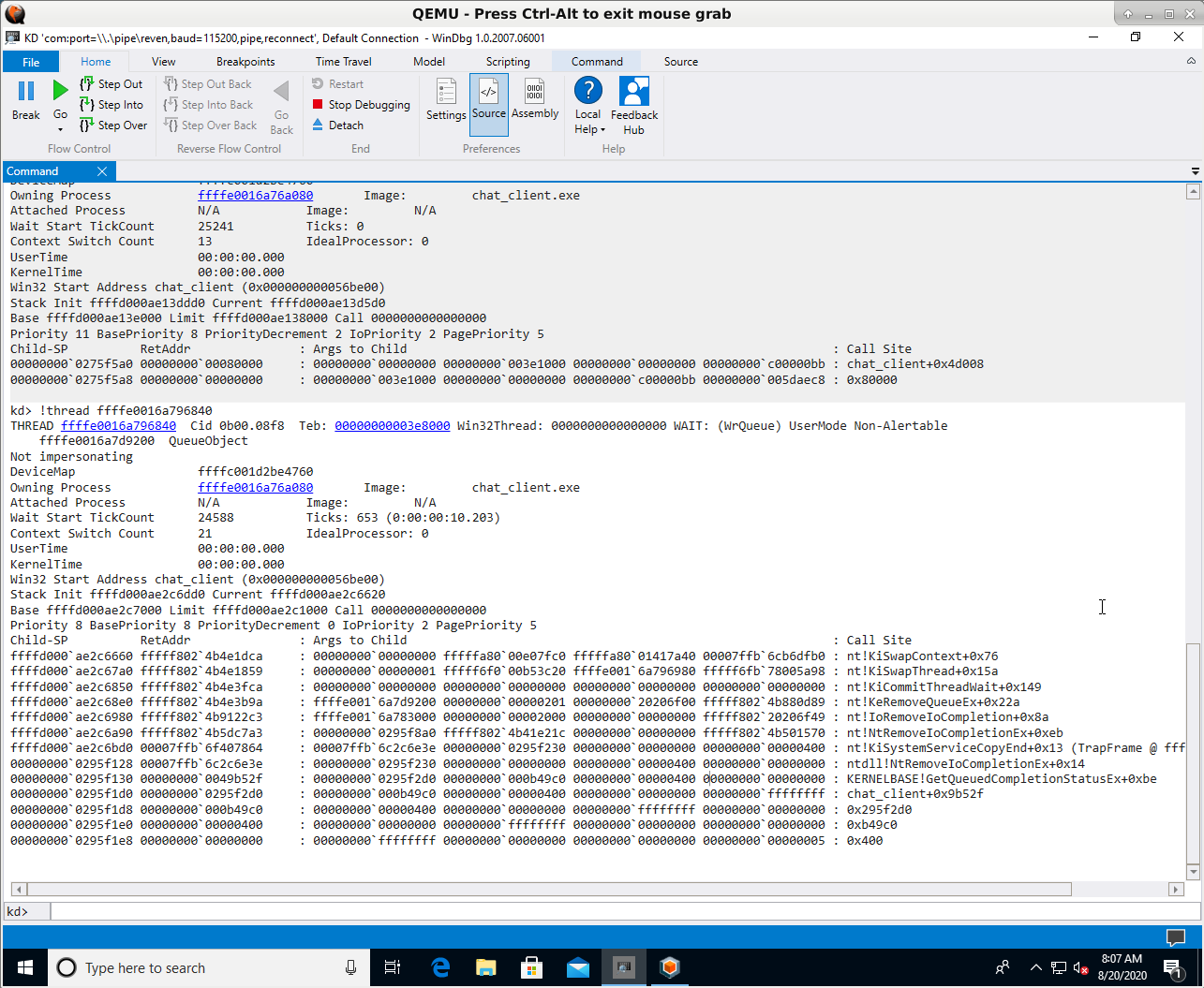
Task: Click the Go Back arrow button
Action: click(x=281, y=107)
